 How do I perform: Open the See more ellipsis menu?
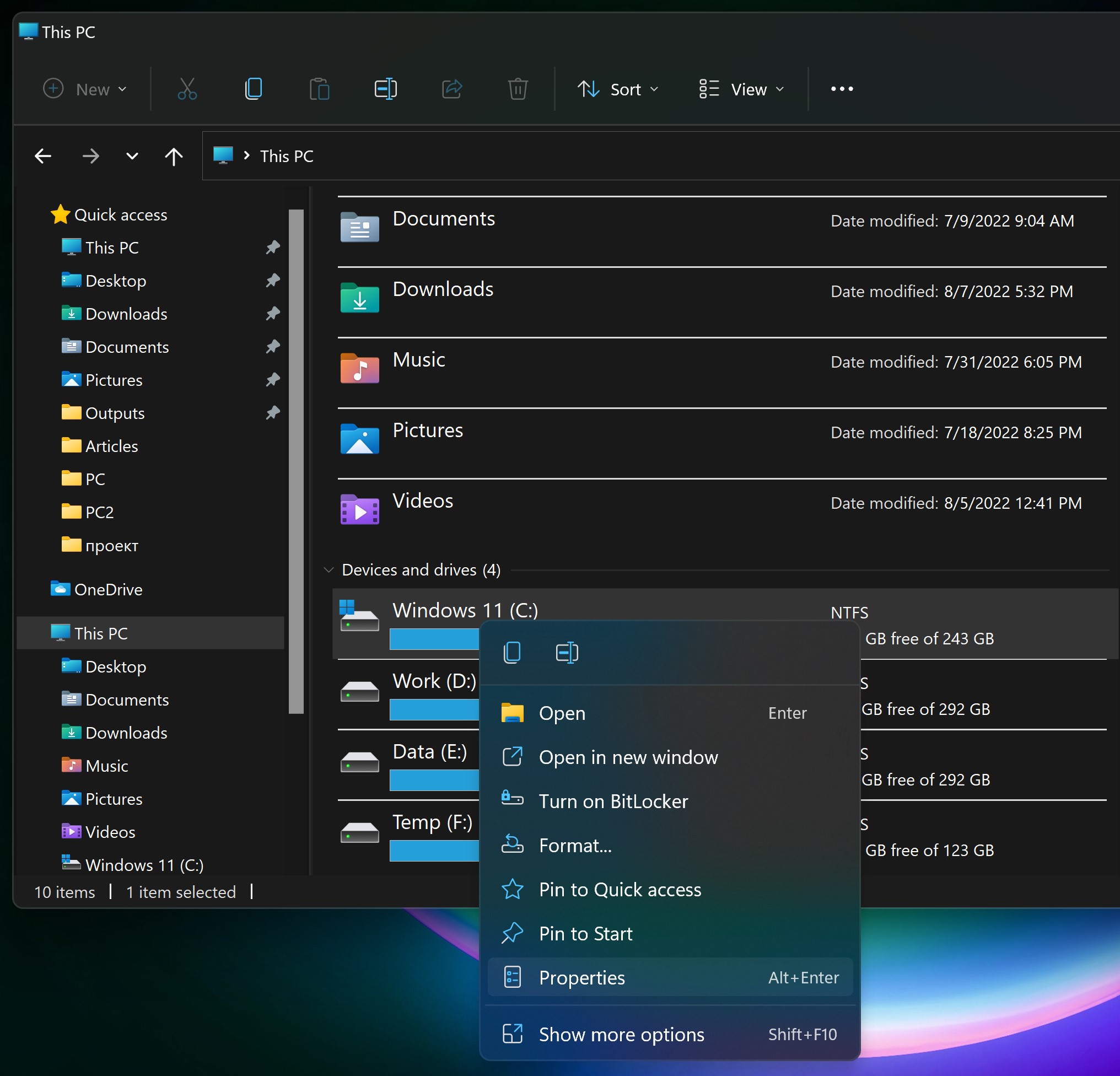(842, 89)
